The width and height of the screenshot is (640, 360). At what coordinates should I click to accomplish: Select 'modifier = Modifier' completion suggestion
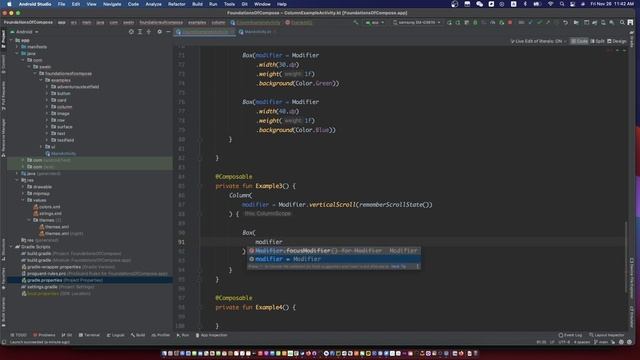tap(333, 259)
